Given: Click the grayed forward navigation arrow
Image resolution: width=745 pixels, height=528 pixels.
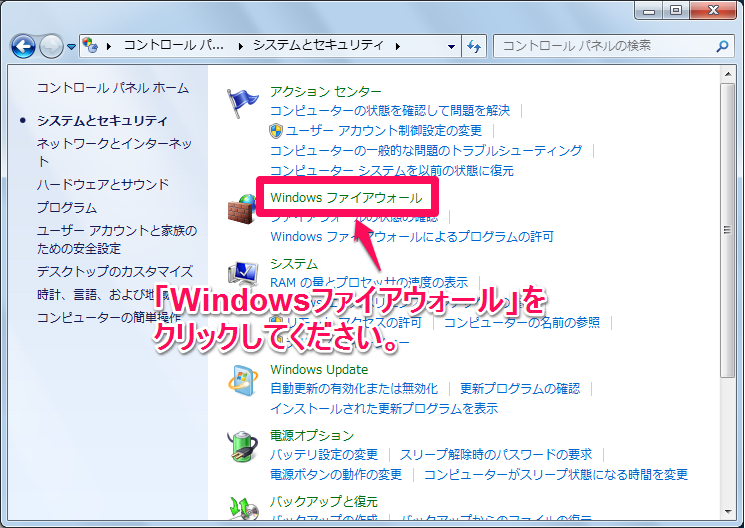Looking at the screenshot, I should point(51,46).
